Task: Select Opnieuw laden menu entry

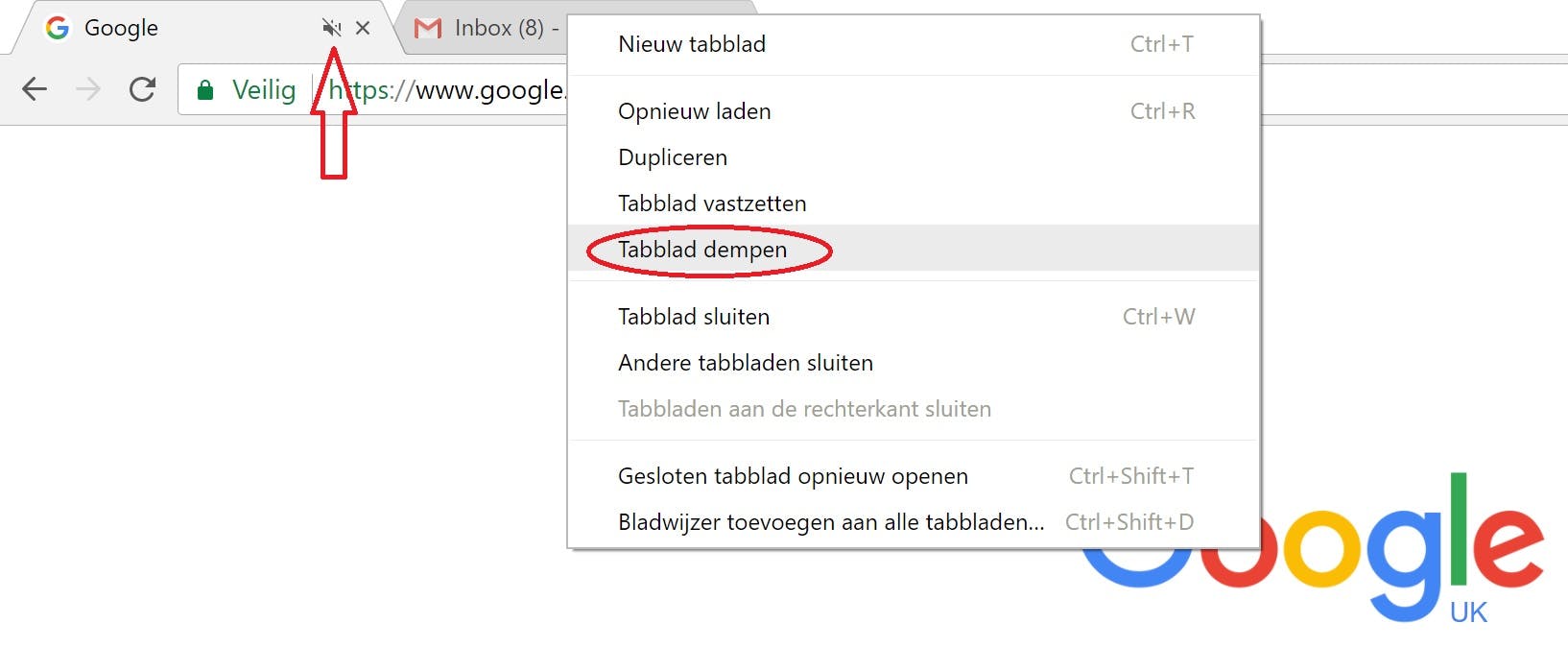Action: pyautogui.click(x=694, y=111)
